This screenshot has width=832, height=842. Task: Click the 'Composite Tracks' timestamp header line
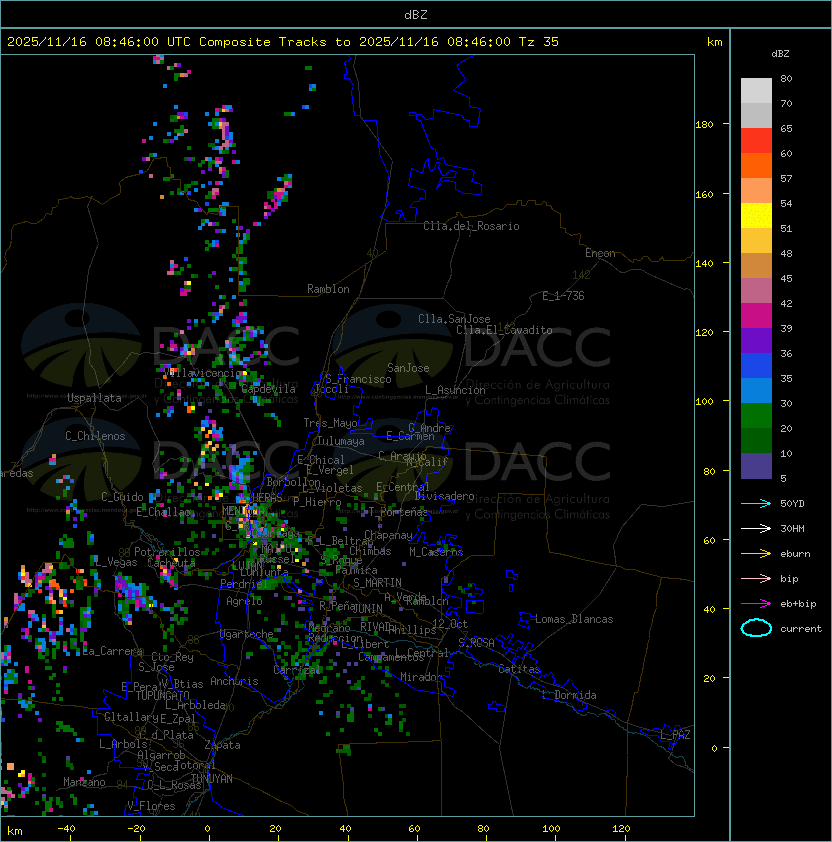283,42
